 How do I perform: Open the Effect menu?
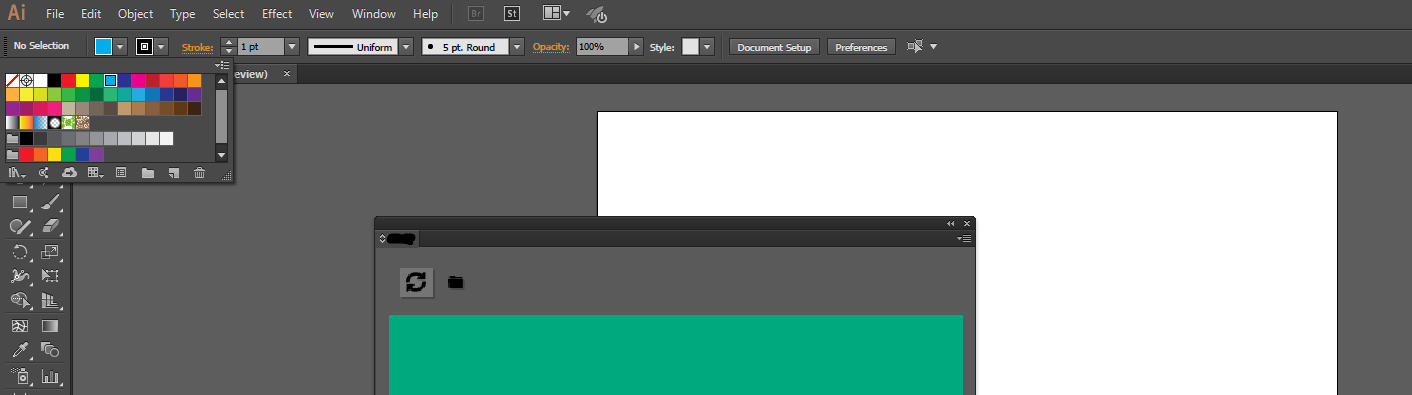[277, 14]
